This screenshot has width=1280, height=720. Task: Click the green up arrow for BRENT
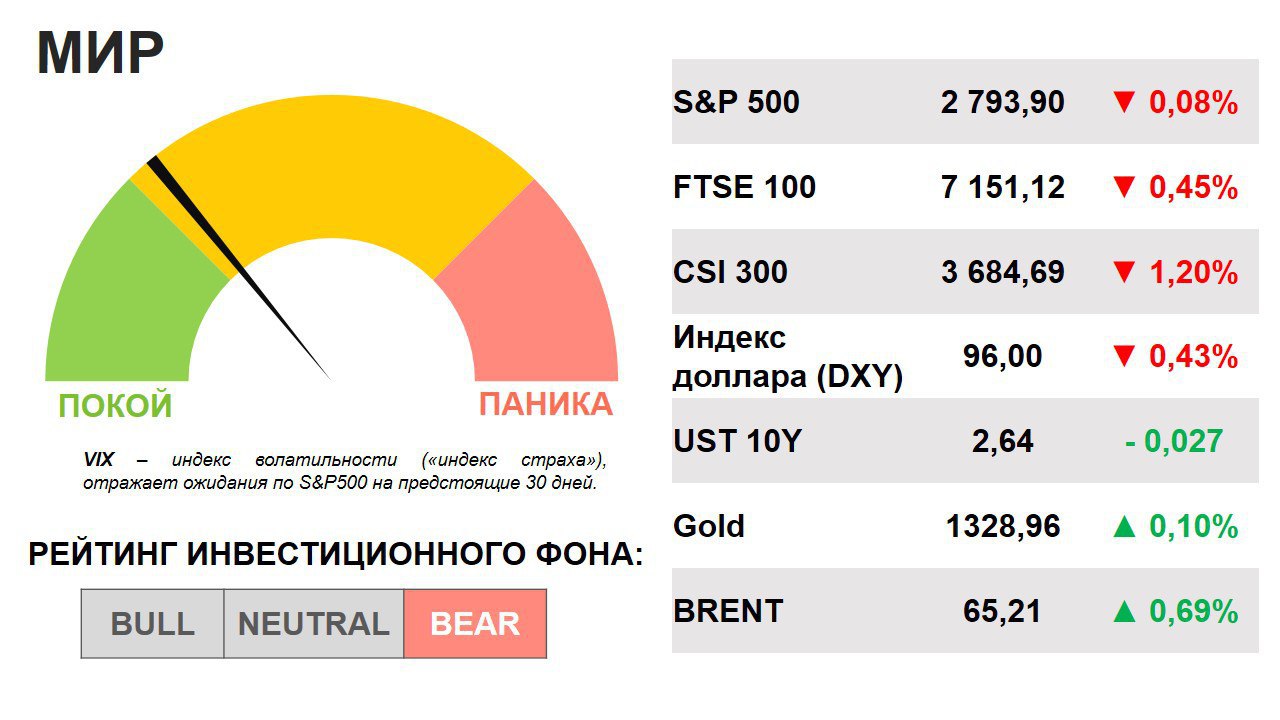(x=1125, y=612)
